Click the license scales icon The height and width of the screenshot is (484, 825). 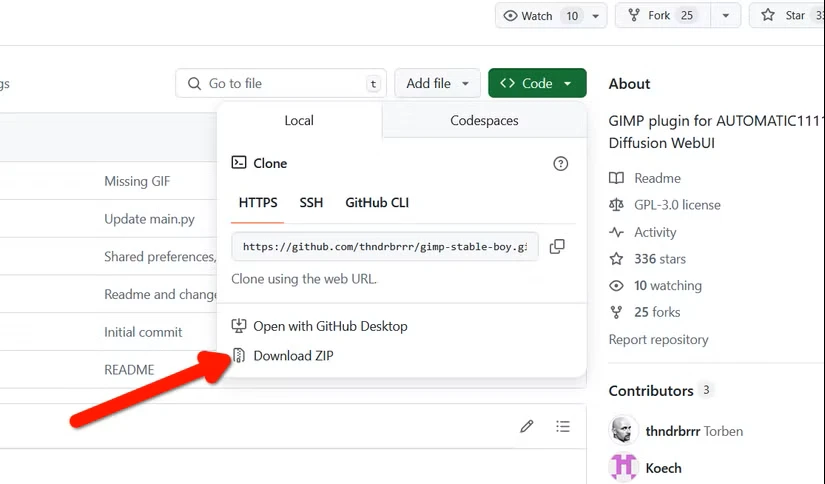(x=616, y=205)
